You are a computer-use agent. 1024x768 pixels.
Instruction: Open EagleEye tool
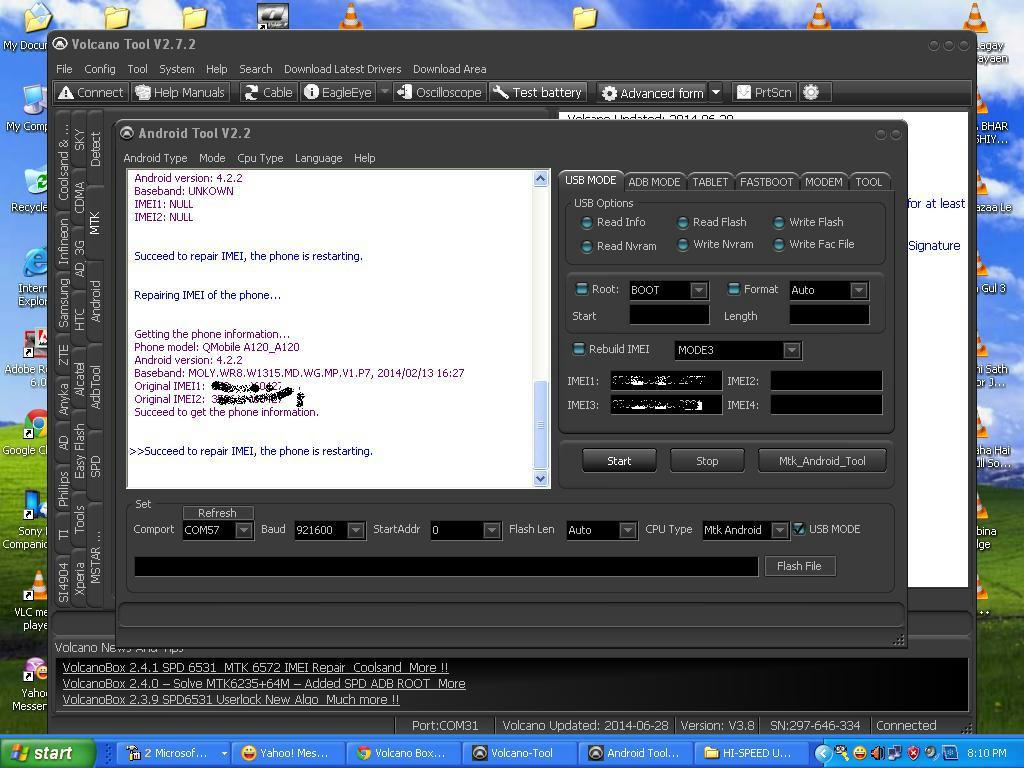(x=338, y=93)
